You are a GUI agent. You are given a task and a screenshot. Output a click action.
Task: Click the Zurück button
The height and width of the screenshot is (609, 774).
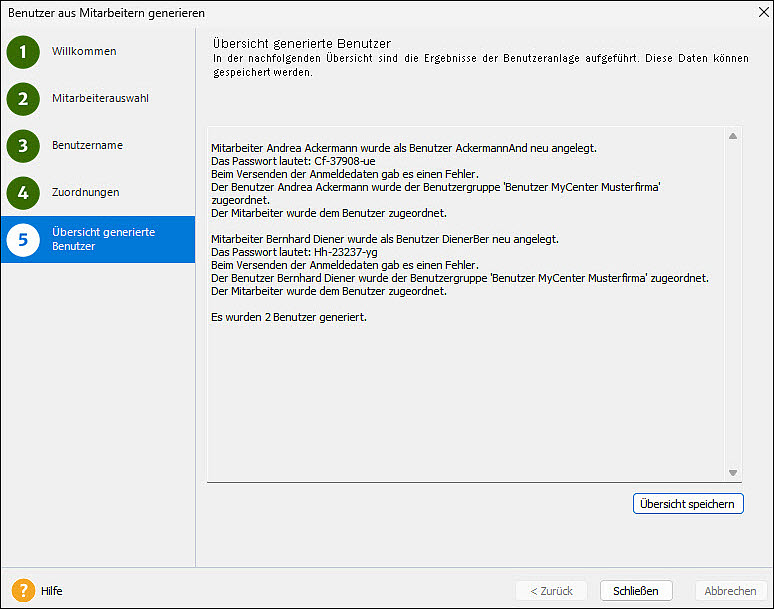[x=551, y=591]
